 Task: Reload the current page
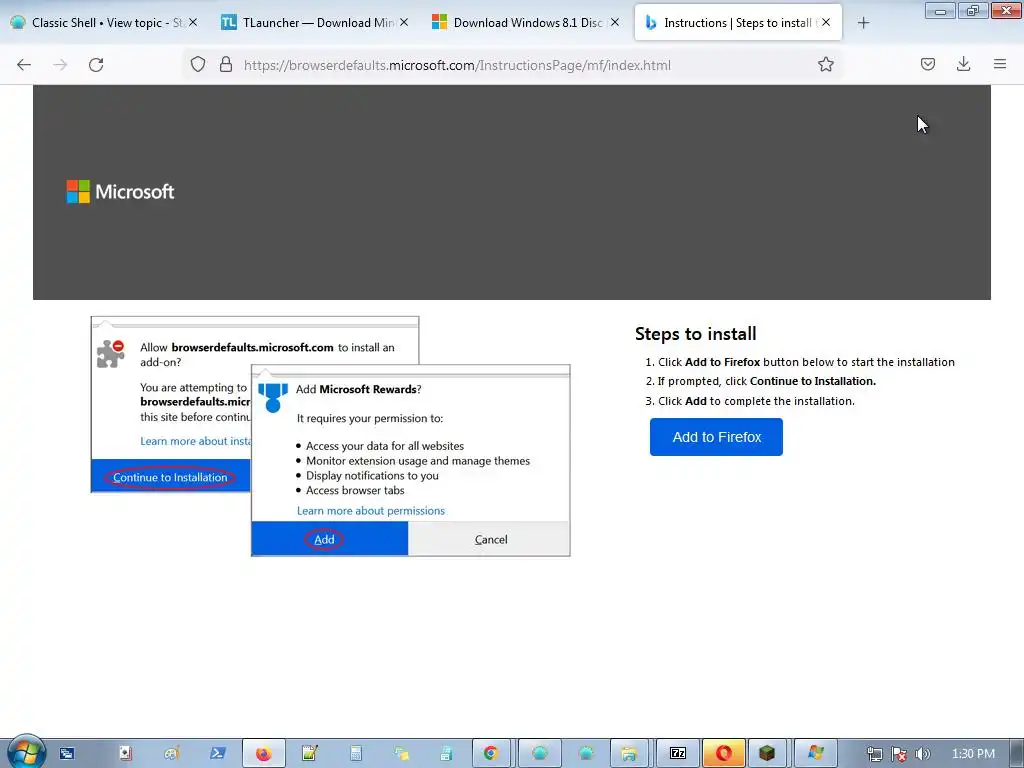point(96,65)
